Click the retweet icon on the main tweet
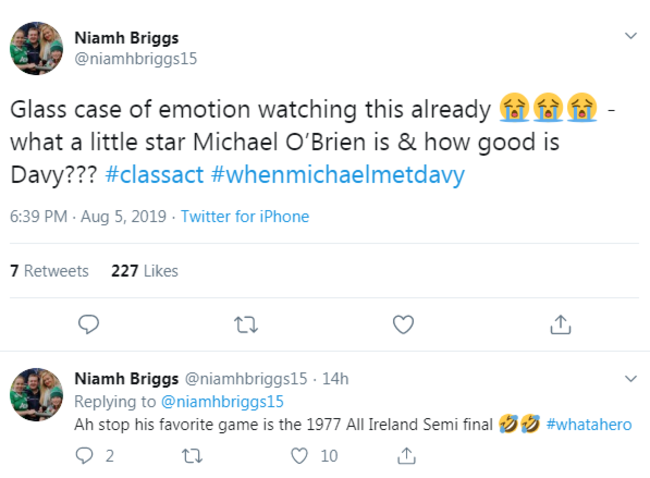Viewport: 650px width, 478px height. point(245,324)
